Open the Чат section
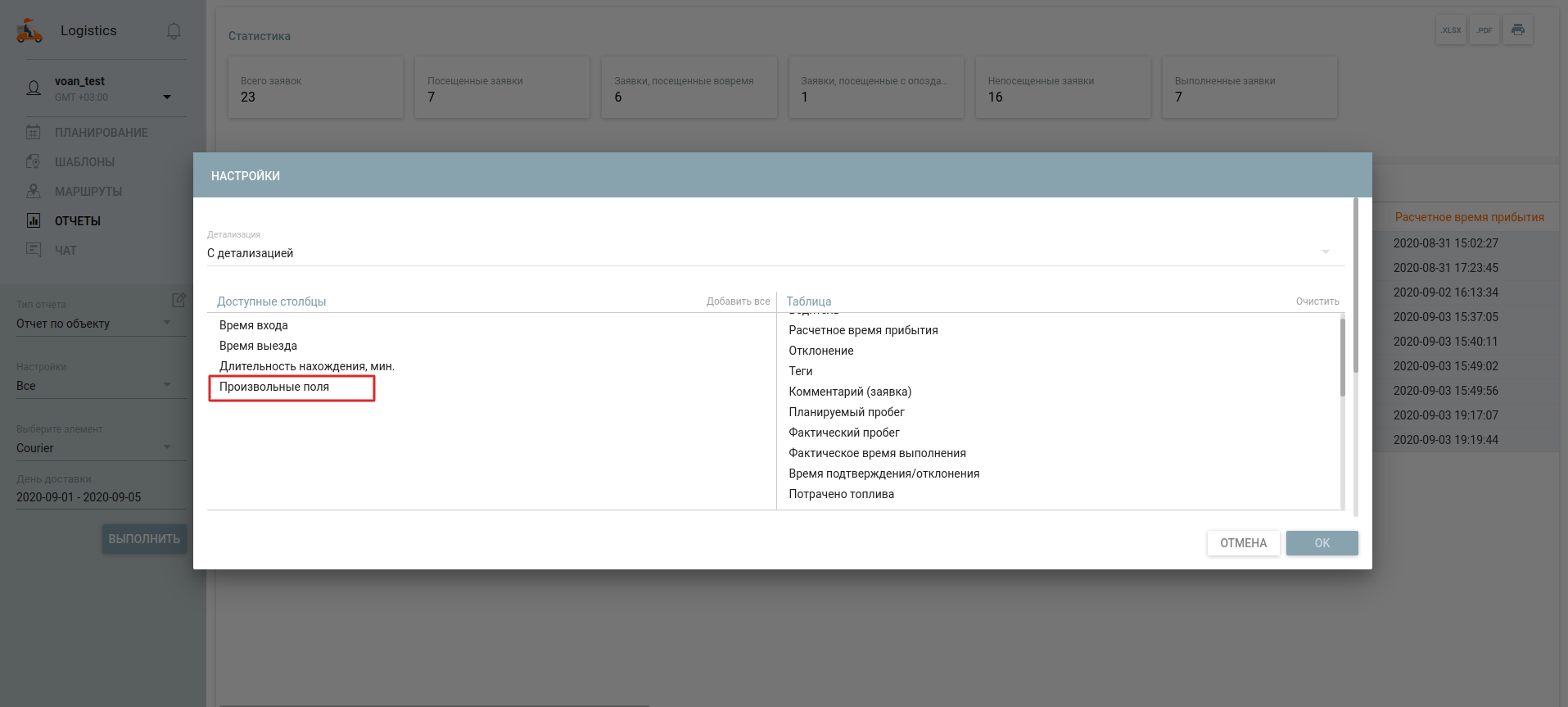Screen dimensions: 1568x707 coord(66,251)
